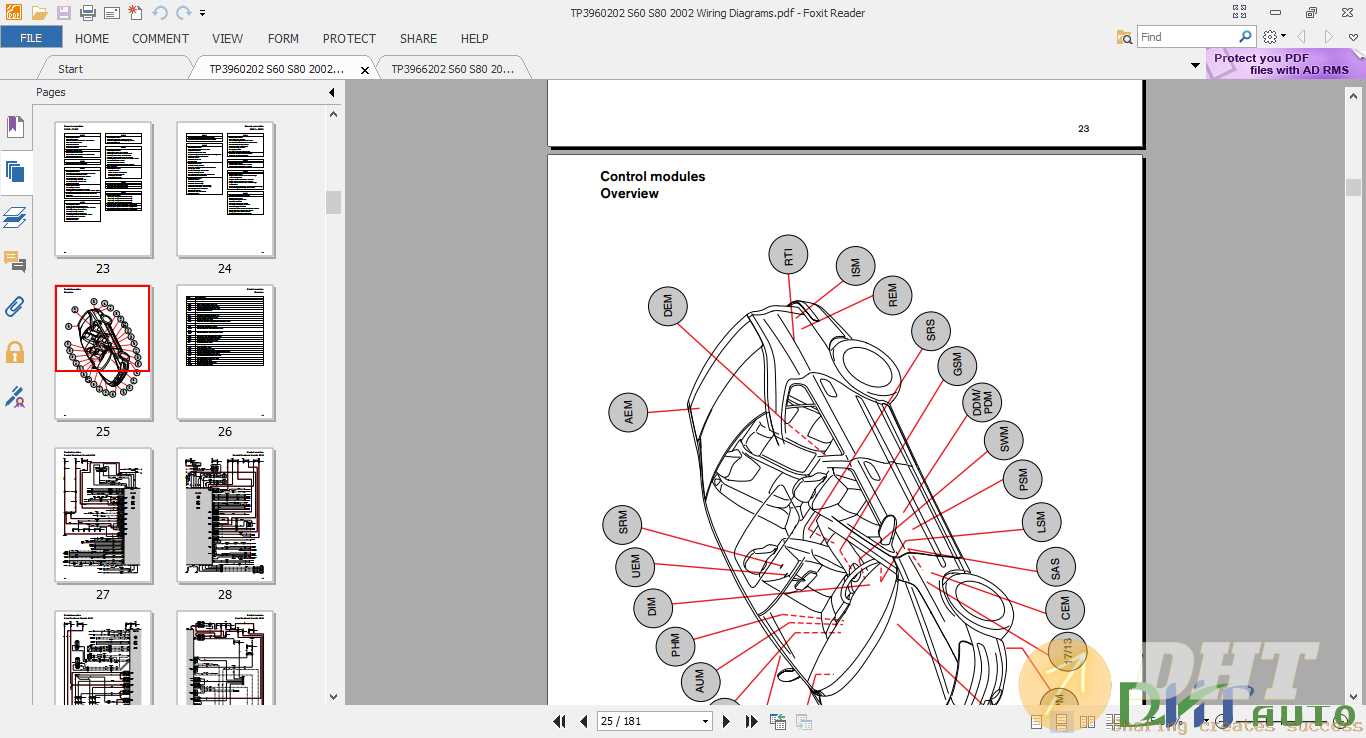Switch to the HOME ribbon tab
This screenshot has height=738, width=1366.
(x=92, y=38)
